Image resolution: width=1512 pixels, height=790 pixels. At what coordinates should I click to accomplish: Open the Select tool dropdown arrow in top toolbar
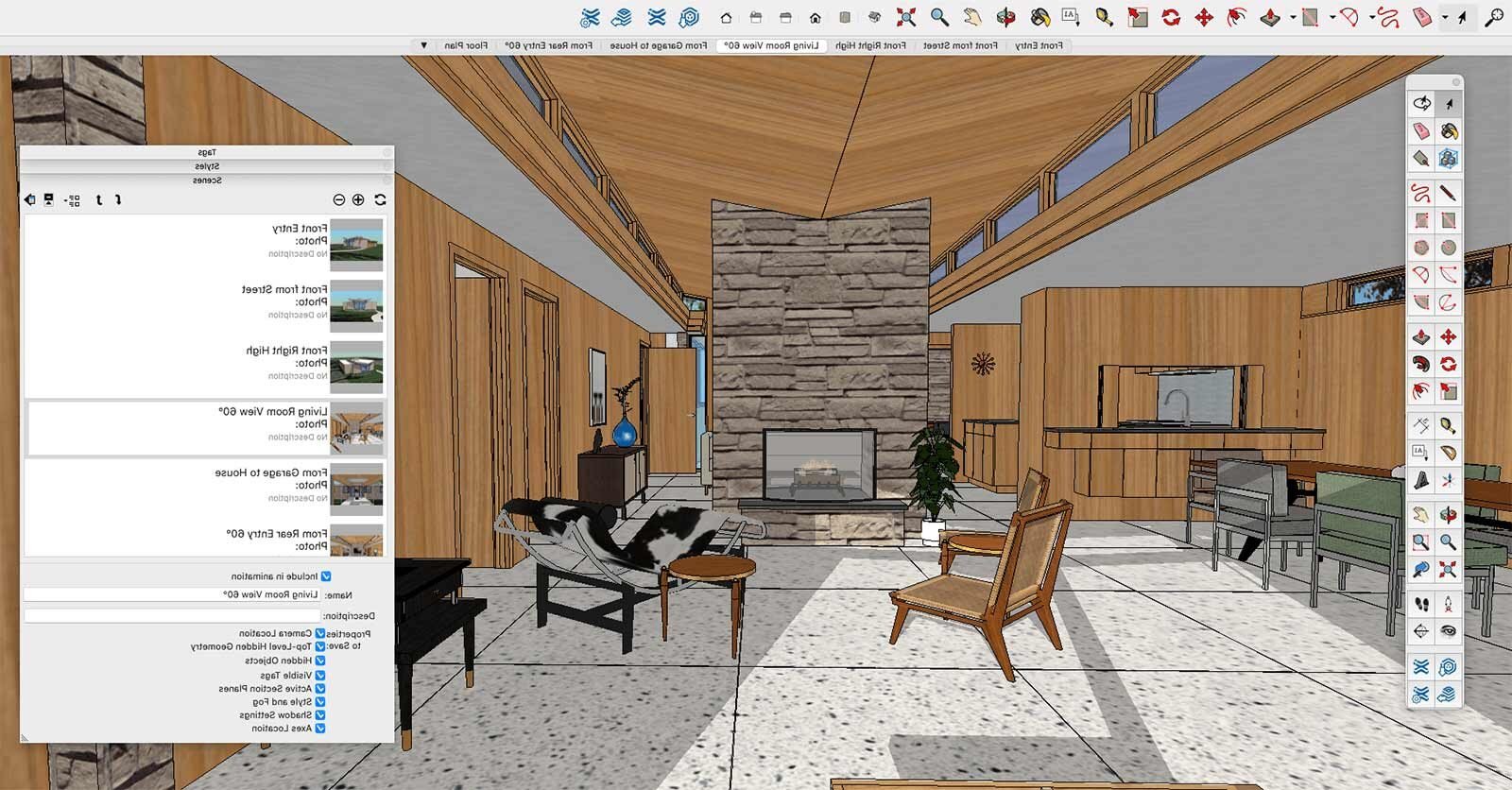(x=1445, y=18)
